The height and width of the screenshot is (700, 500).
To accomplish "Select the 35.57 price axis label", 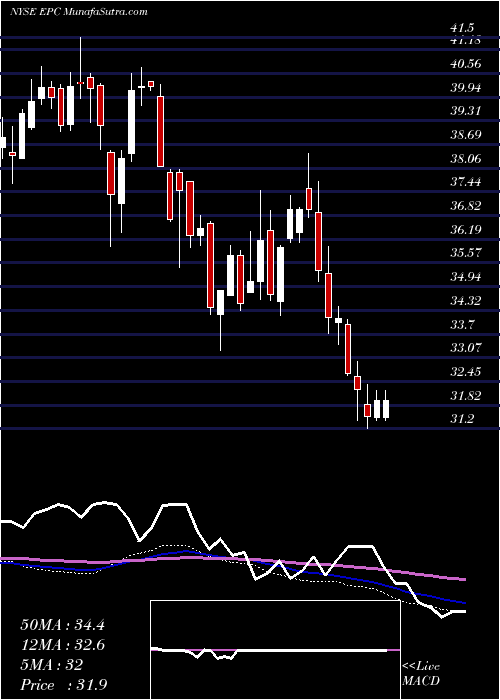I will 466,253.
